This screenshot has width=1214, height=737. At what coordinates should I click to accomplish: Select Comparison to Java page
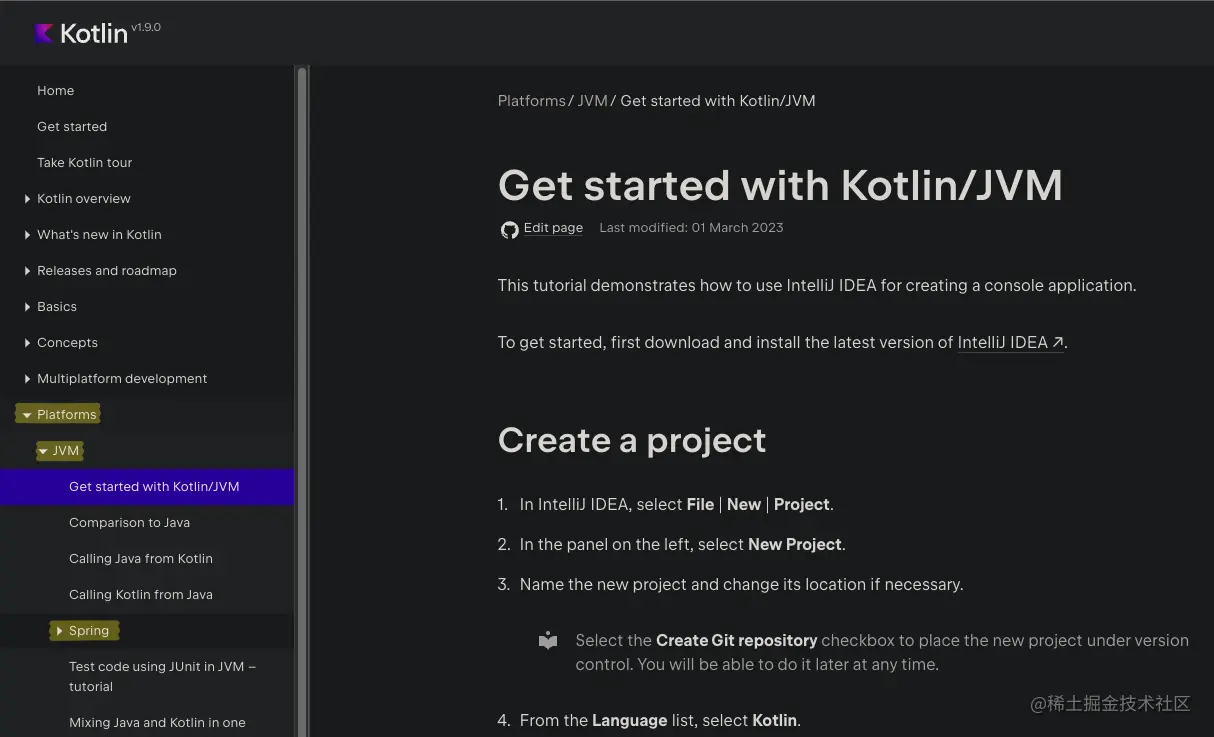129,523
